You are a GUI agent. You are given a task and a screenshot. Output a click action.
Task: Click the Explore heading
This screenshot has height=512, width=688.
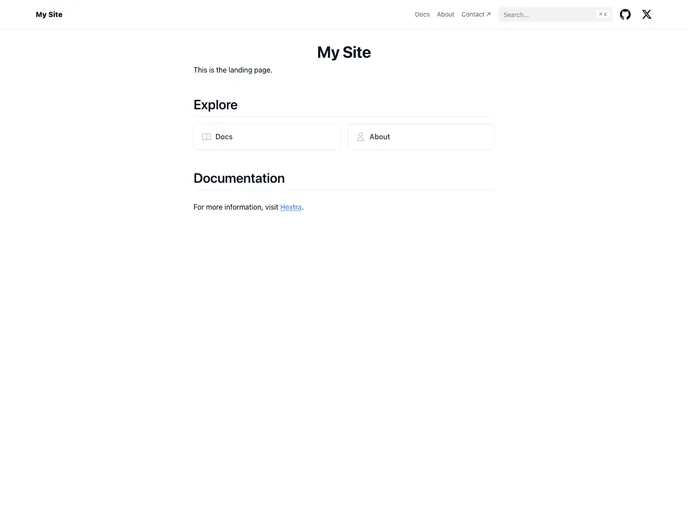215,105
